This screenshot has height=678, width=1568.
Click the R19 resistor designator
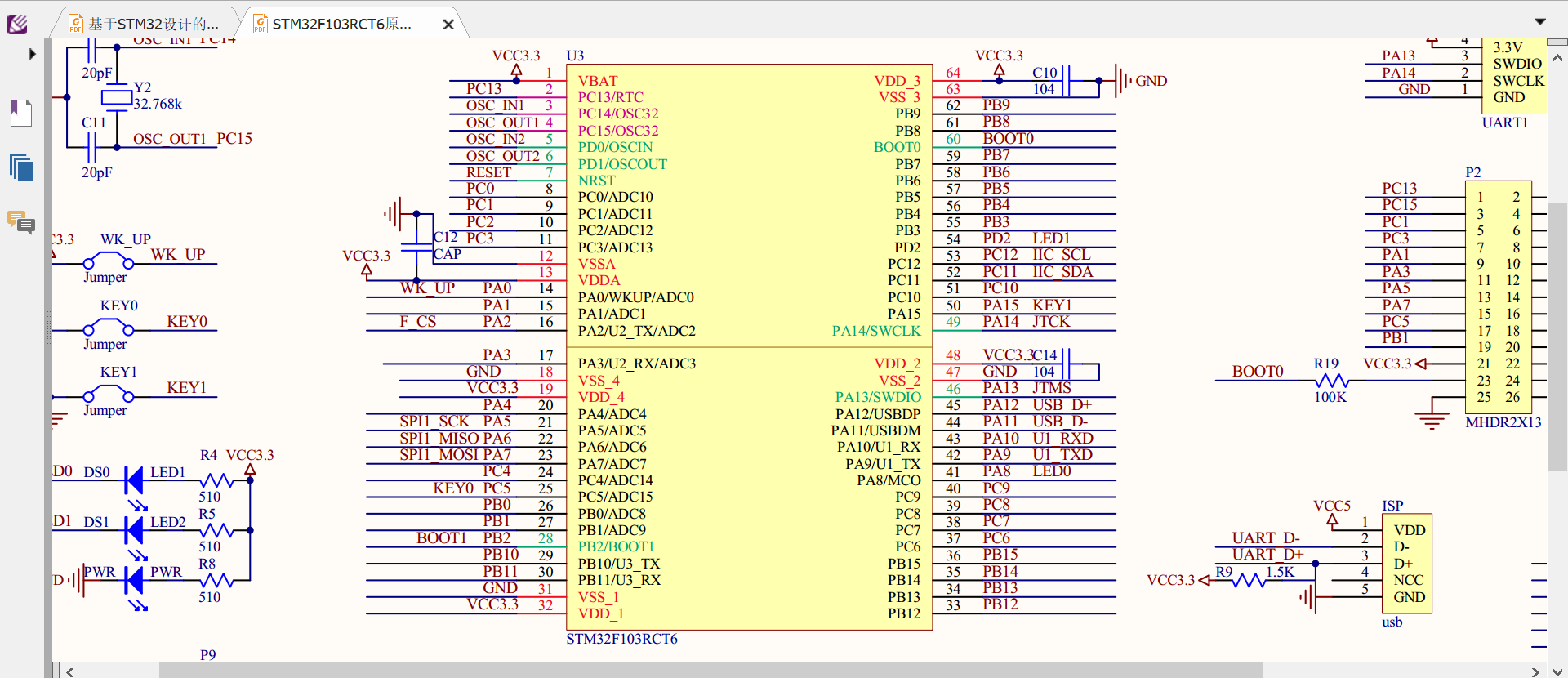(x=1326, y=364)
